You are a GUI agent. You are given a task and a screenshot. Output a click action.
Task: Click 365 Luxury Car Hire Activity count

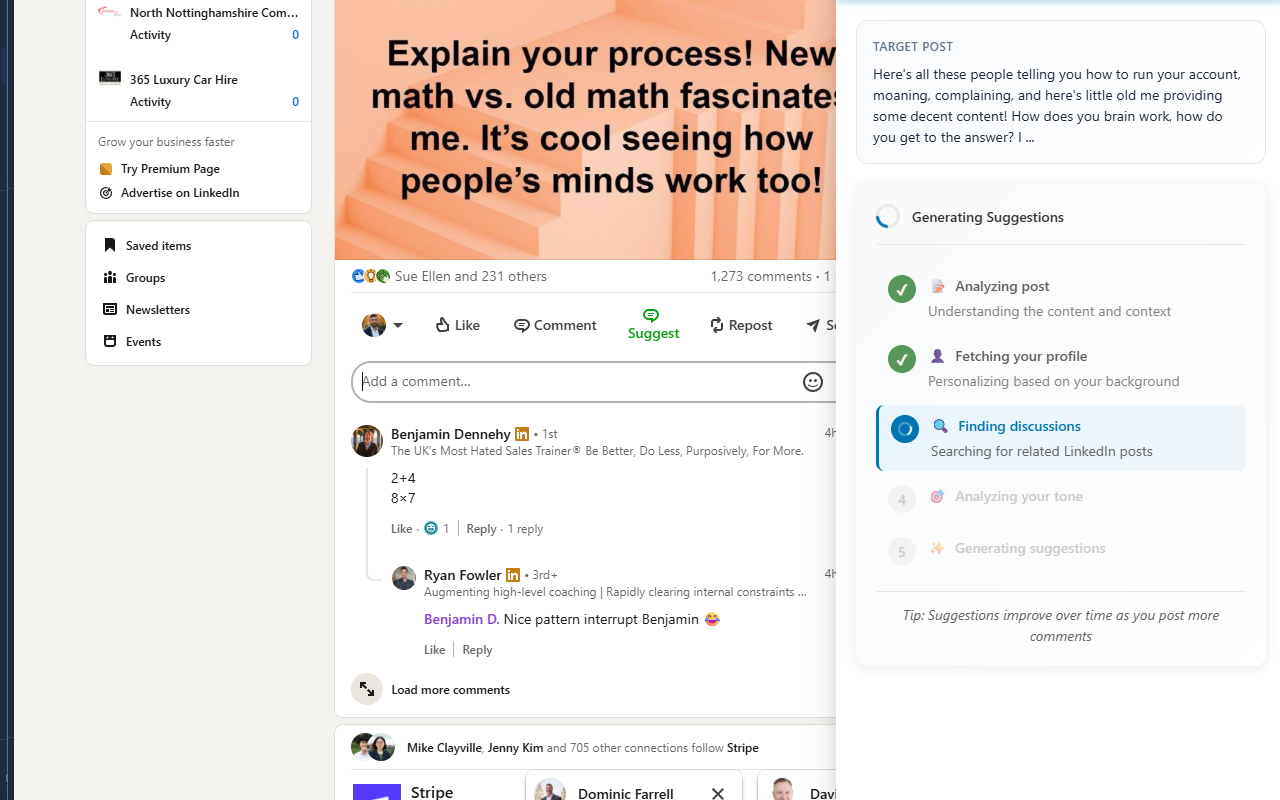tap(295, 101)
